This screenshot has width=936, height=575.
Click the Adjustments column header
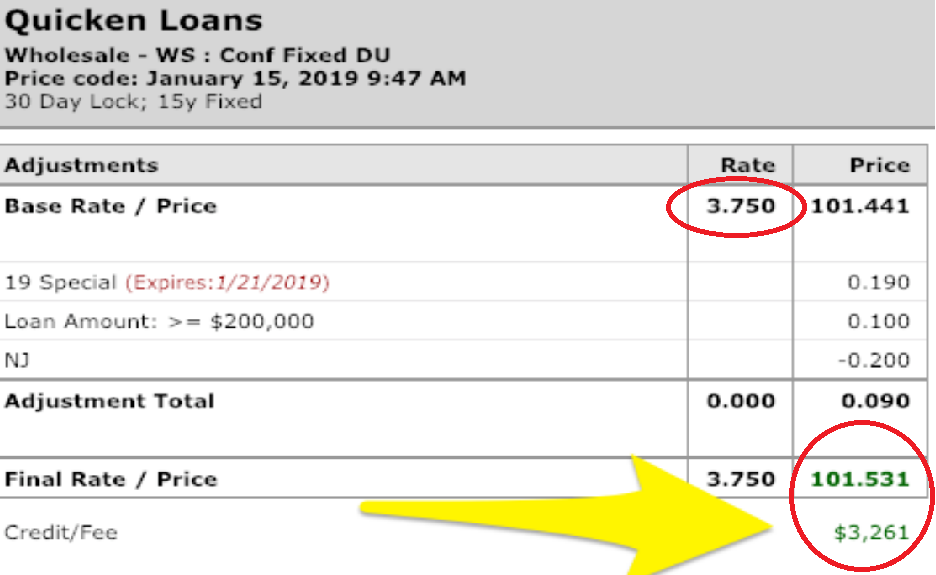(81, 165)
